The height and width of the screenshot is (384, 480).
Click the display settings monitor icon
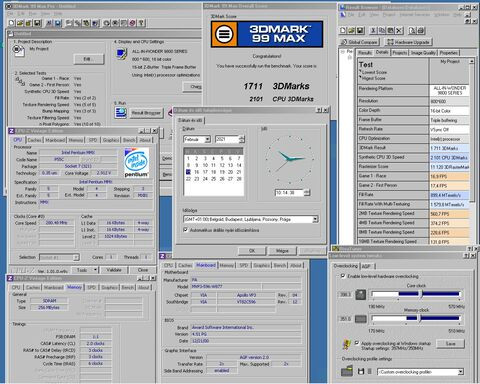point(121,53)
